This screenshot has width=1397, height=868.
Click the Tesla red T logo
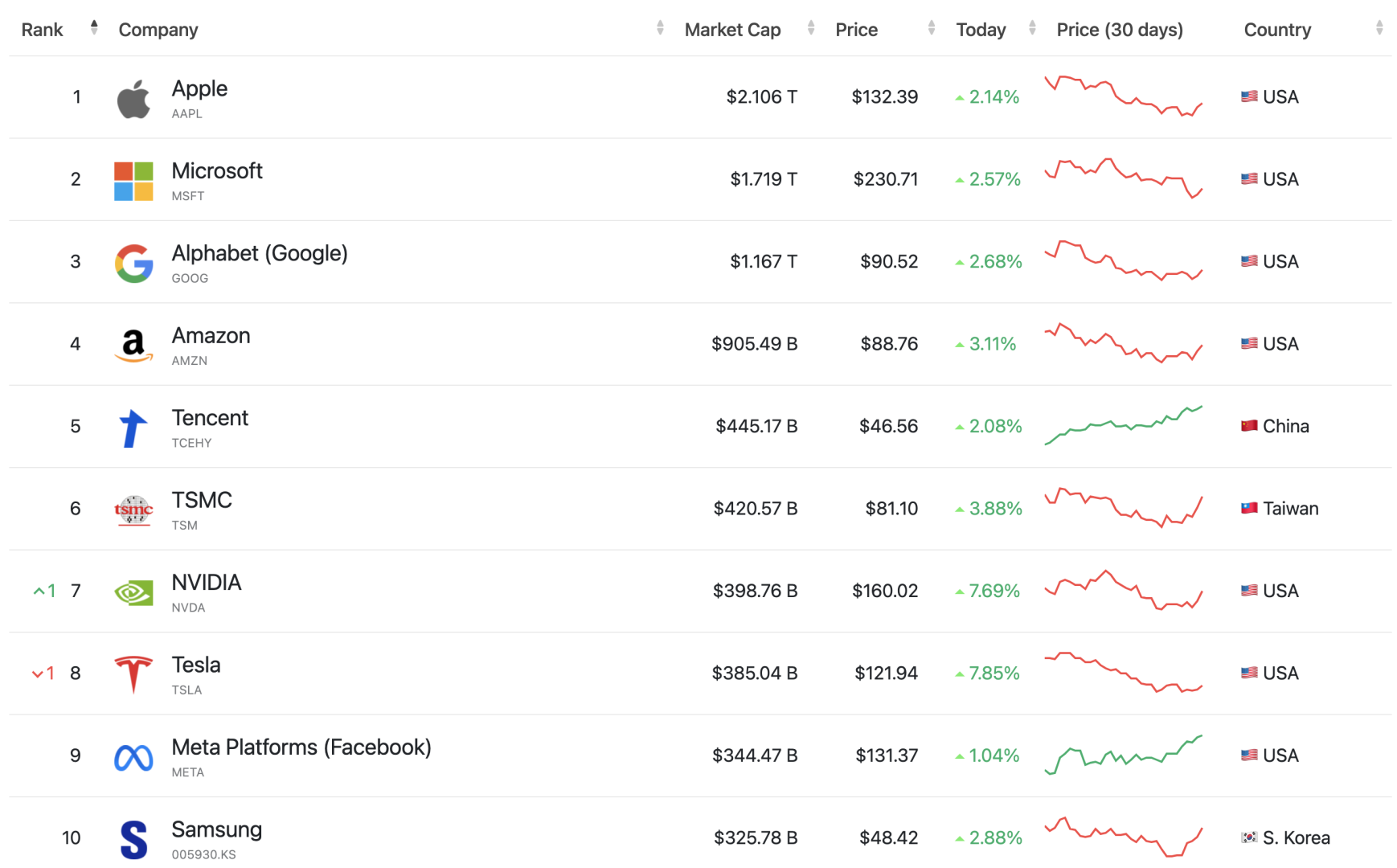(x=133, y=675)
